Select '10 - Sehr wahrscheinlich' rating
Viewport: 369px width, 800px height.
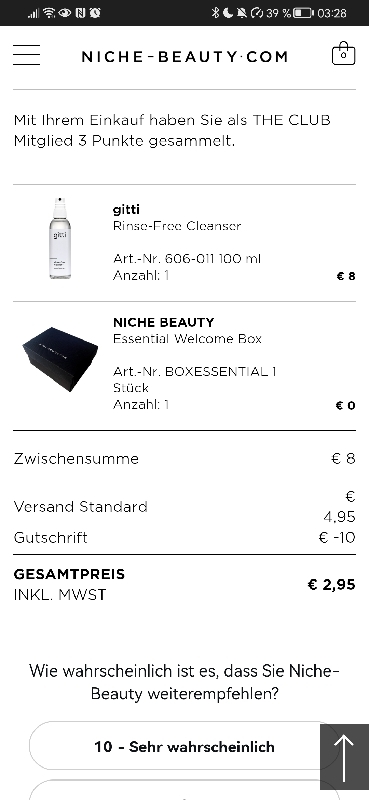184,746
